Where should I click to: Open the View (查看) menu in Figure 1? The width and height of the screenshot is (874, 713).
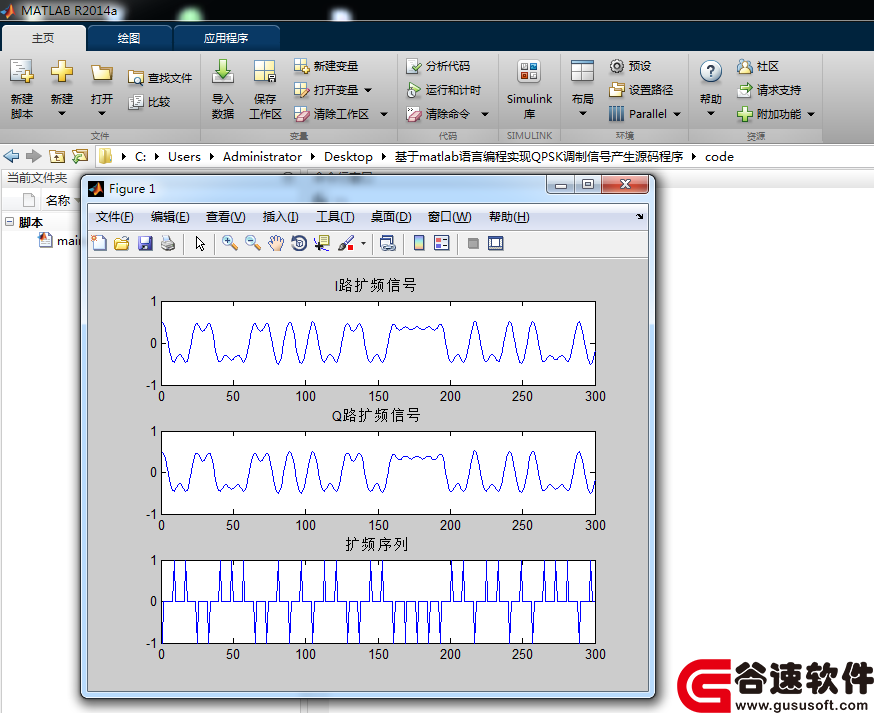(x=225, y=217)
